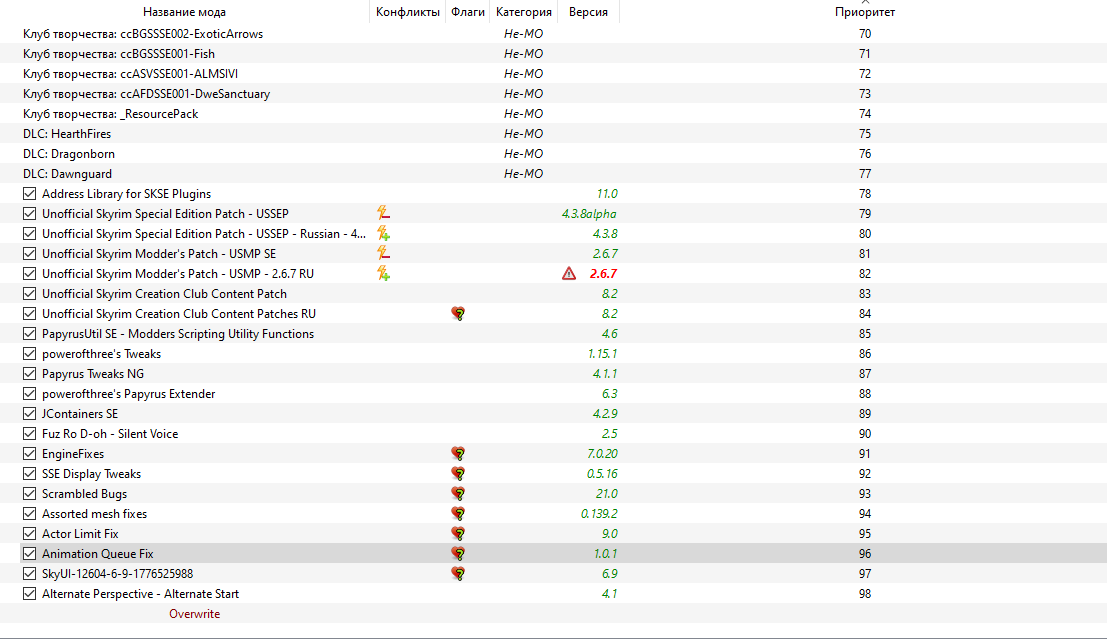1107x639 pixels.
Task: Select SkyUI-12604-6-9-1776525988 mod name
Action: (117, 573)
